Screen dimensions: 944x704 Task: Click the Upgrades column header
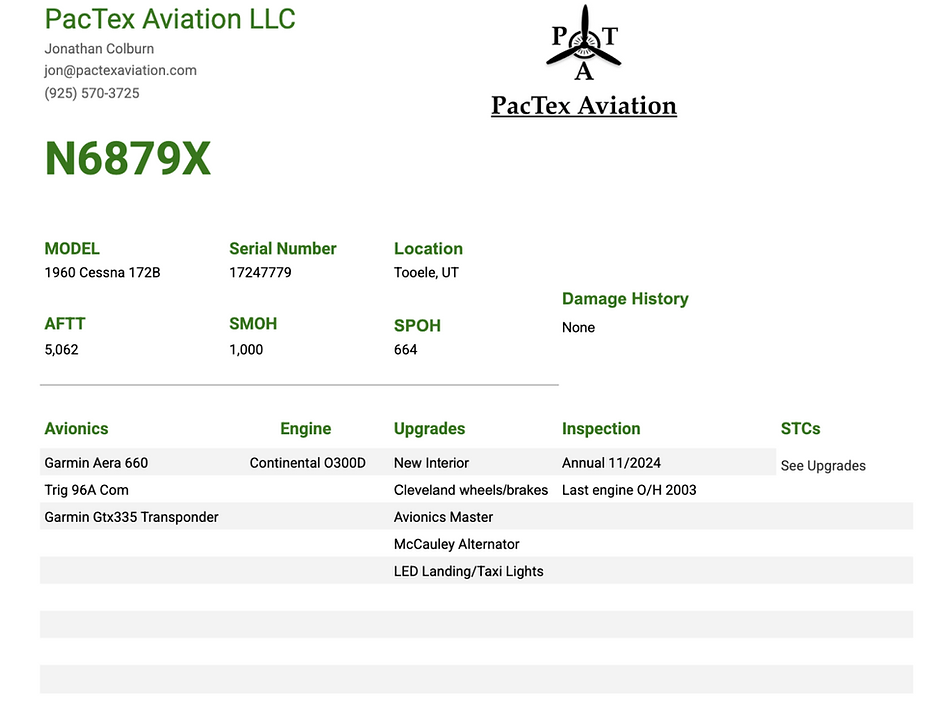[x=429, y=429]
